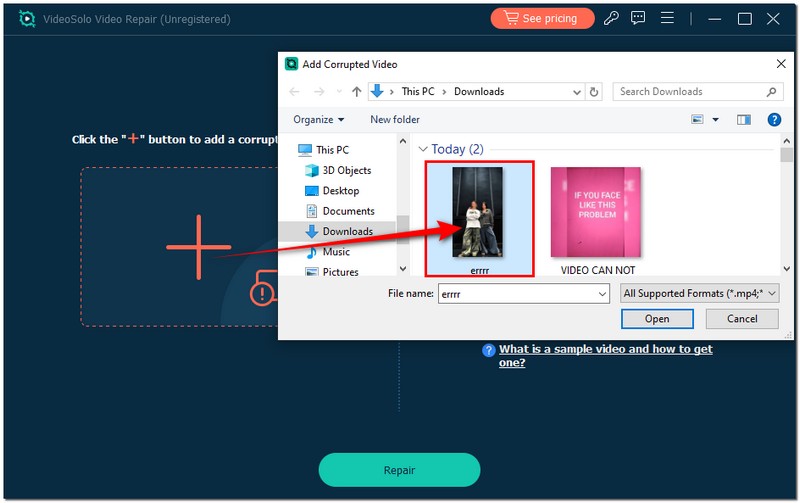Viewport: 800px width, 503px height.
Task: Open view options dropdown arrow
Action: (x=715, y=119)
